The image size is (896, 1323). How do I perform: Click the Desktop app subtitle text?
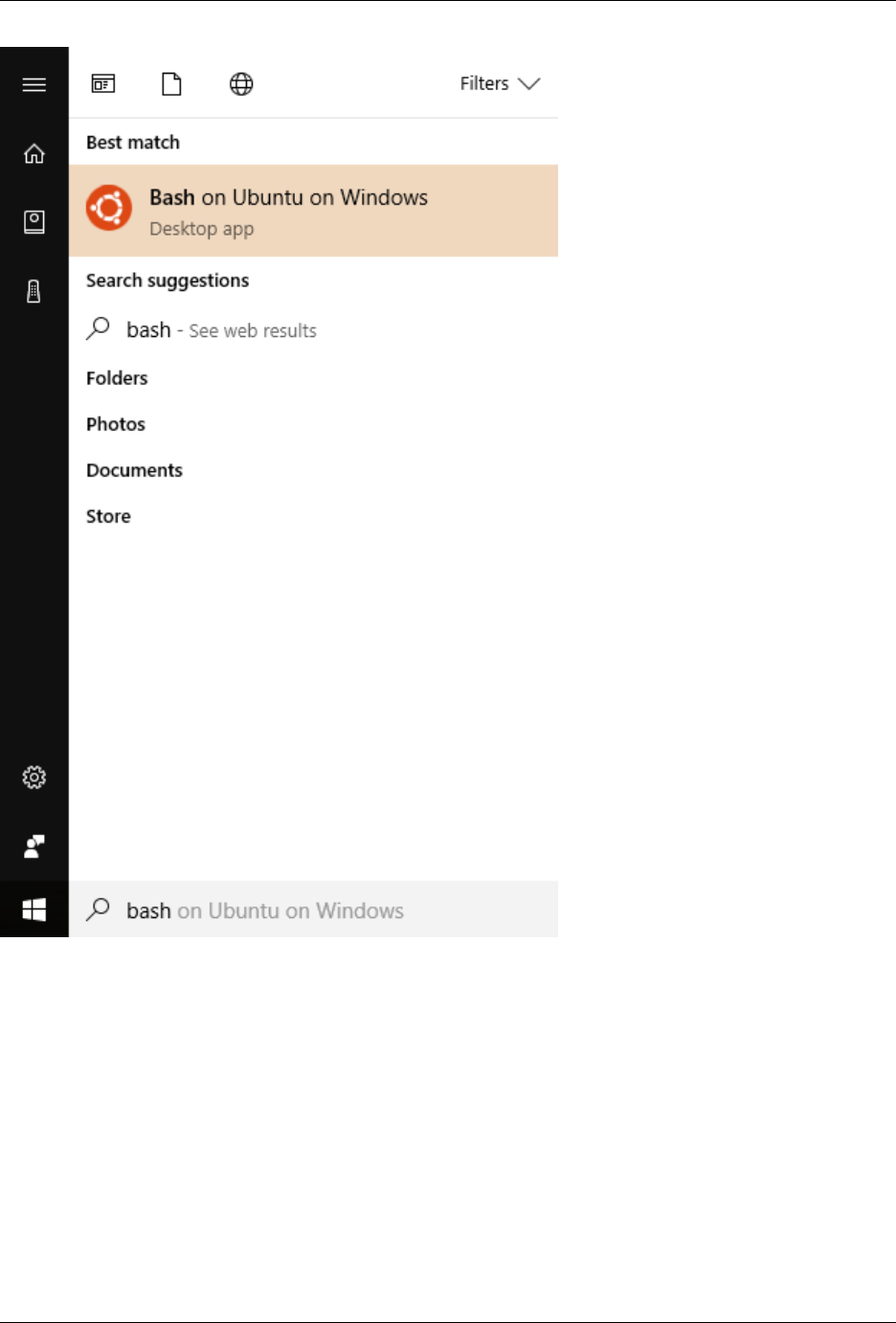click(x=202, y=229)
